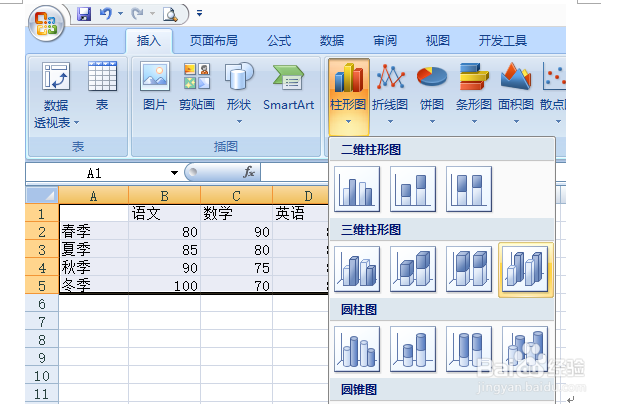621x409 pixels.
Task: Expand the PivotTable (数据透视表) dropdown
Action: coord(76,123)
